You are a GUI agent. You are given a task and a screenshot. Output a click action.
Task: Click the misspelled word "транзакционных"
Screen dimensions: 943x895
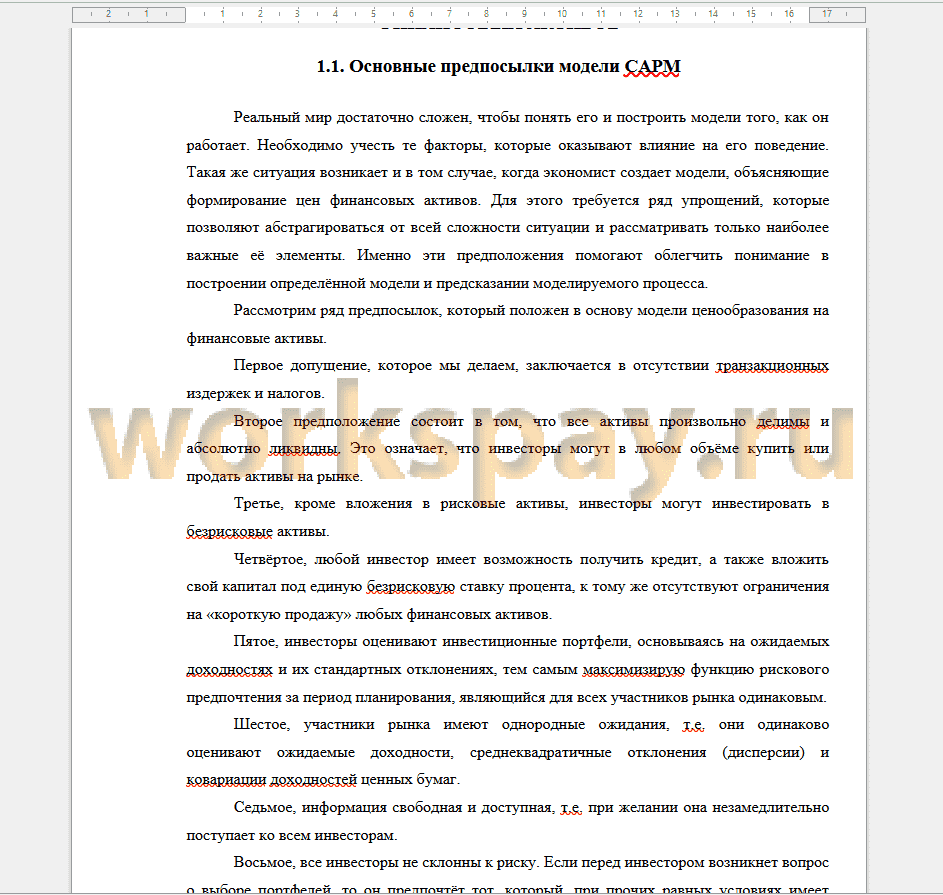772,366
